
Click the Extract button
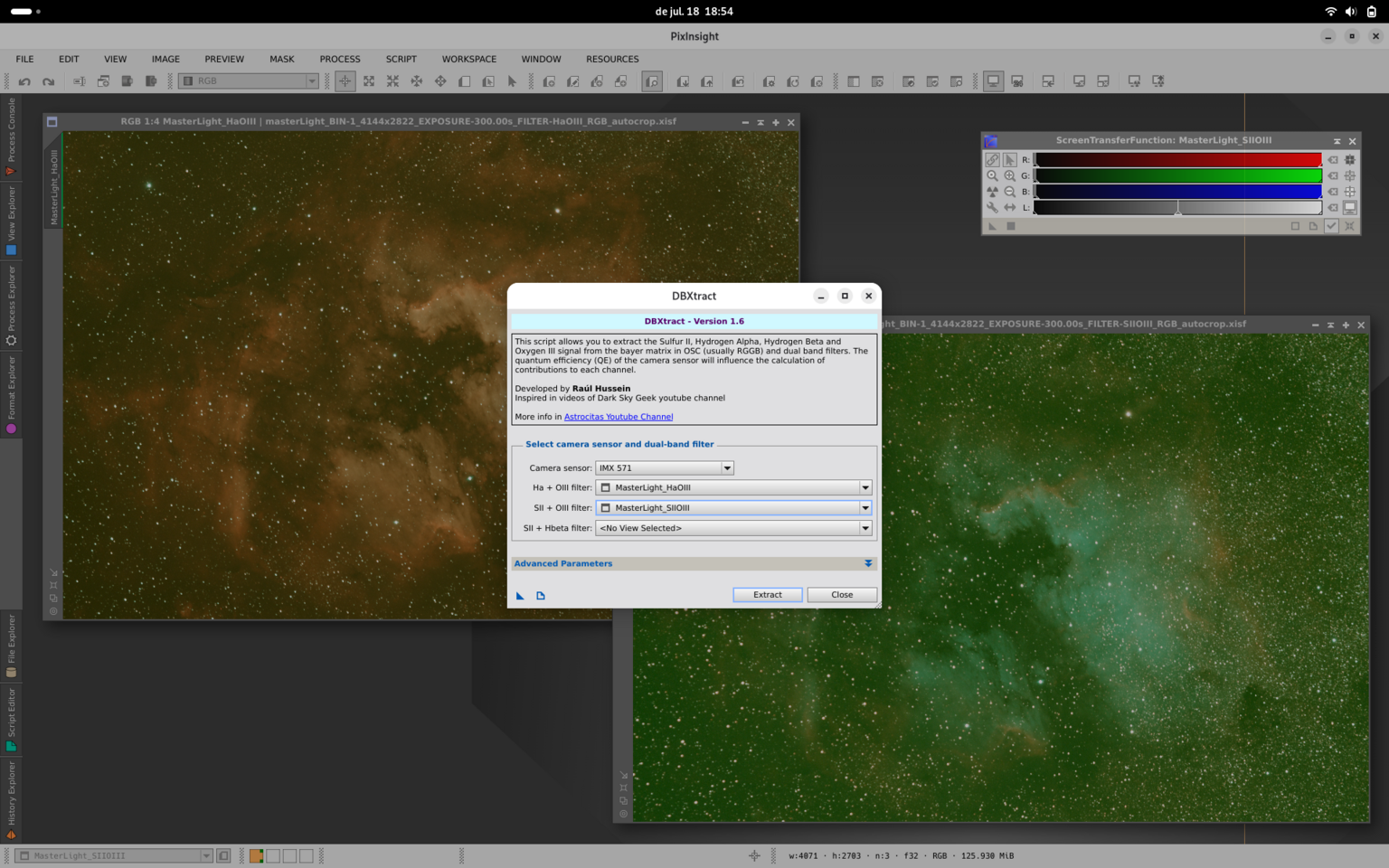pyautogui.click(x=768, y=595)
